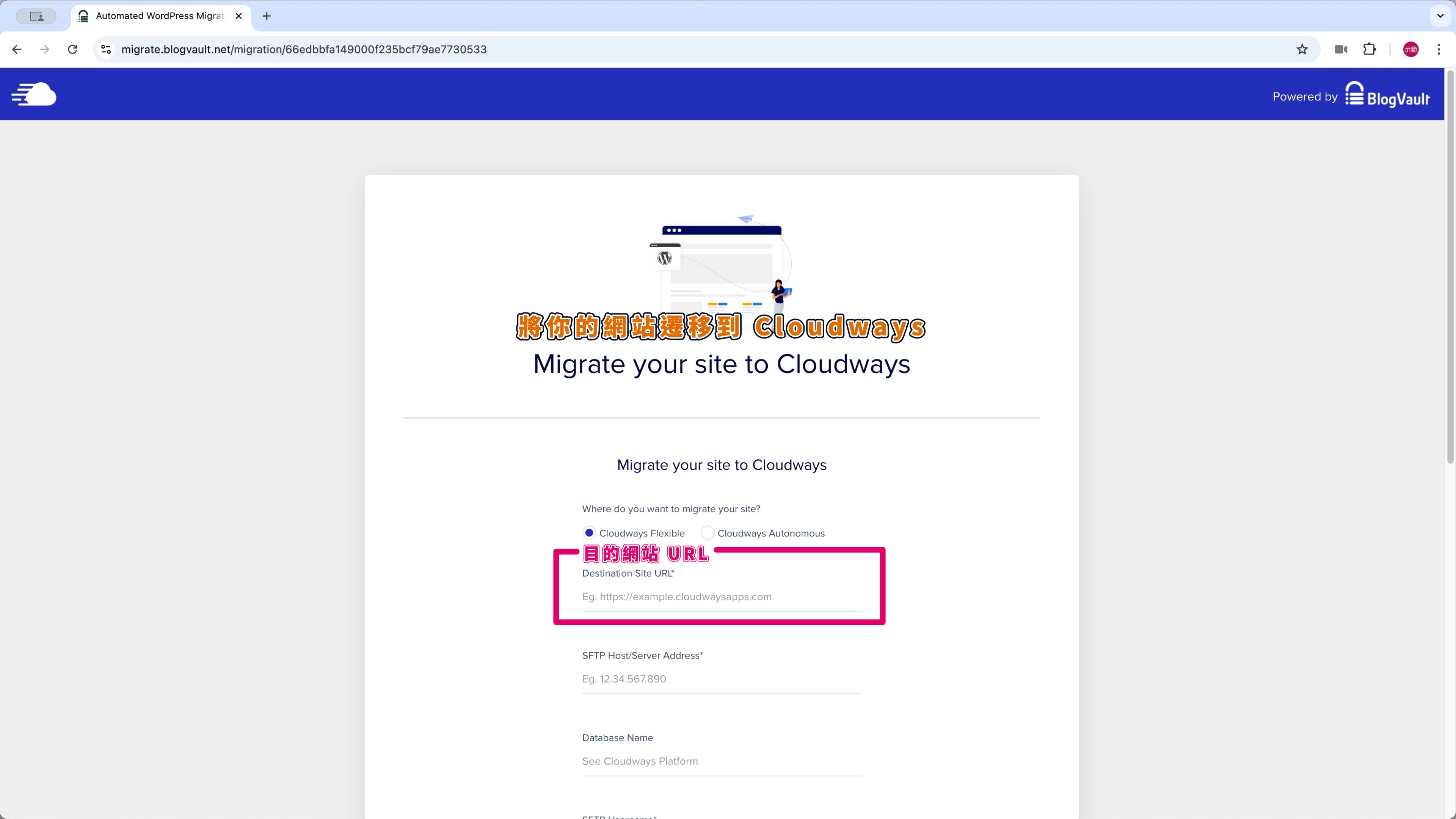Select Cloudways Flexible radio option
The width and height of the screenshot is (1456, 819).
point(589,533)
